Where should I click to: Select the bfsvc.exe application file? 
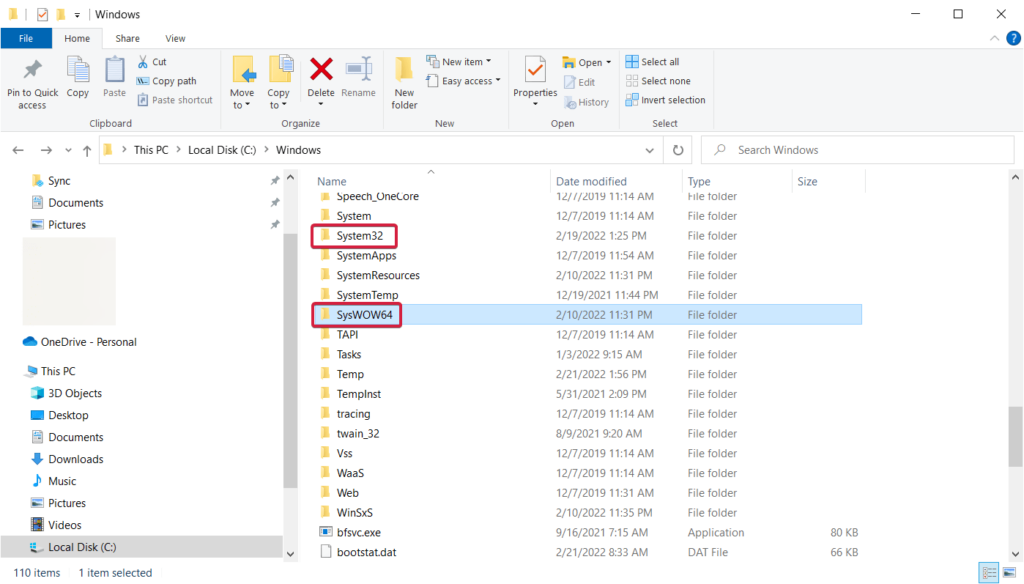(359, 532)
